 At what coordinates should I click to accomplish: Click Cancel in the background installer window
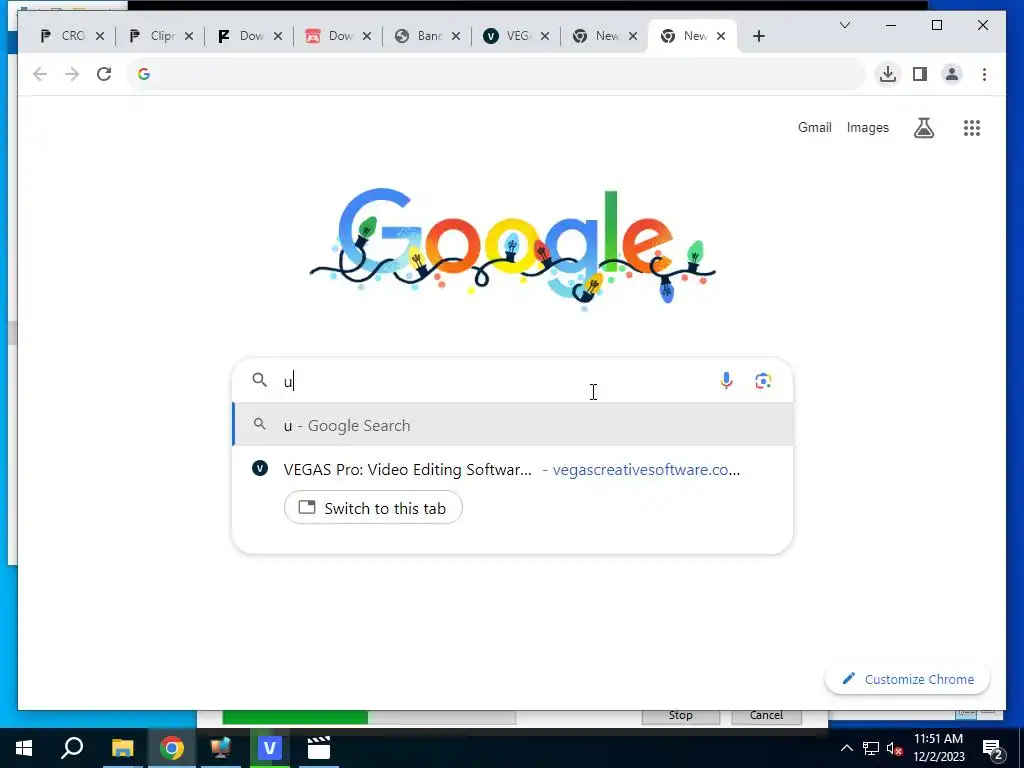766,716
